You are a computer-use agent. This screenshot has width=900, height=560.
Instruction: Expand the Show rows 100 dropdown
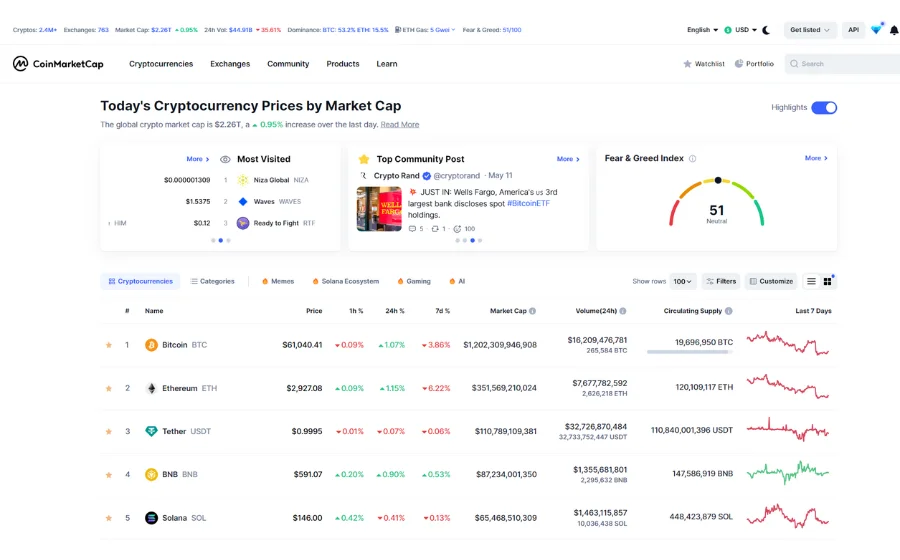(684, 282)
